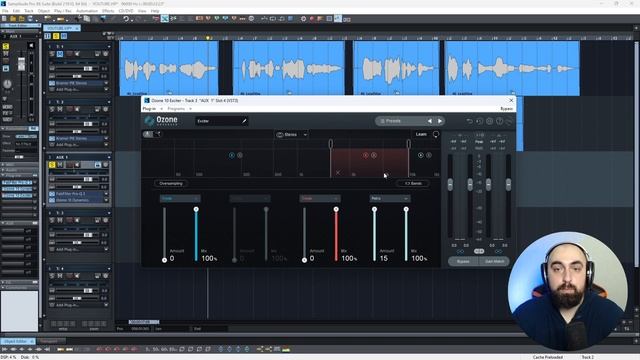Go to next Ozone preset

pos(440,121)
